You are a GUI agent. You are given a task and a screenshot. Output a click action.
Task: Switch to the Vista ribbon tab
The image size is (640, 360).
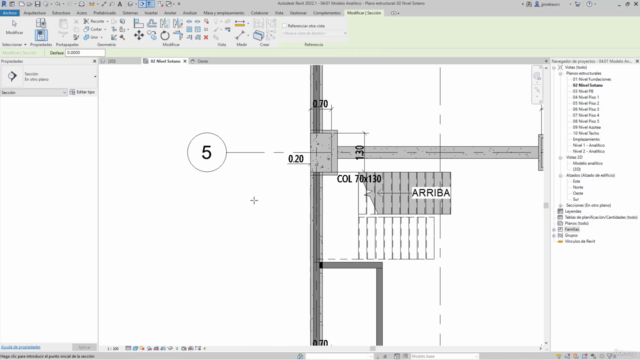[279, 13]
